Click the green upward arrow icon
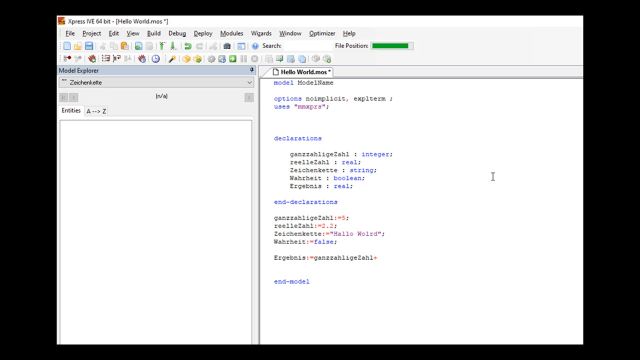This screenshot has height=360, width=640. (162, 46)
